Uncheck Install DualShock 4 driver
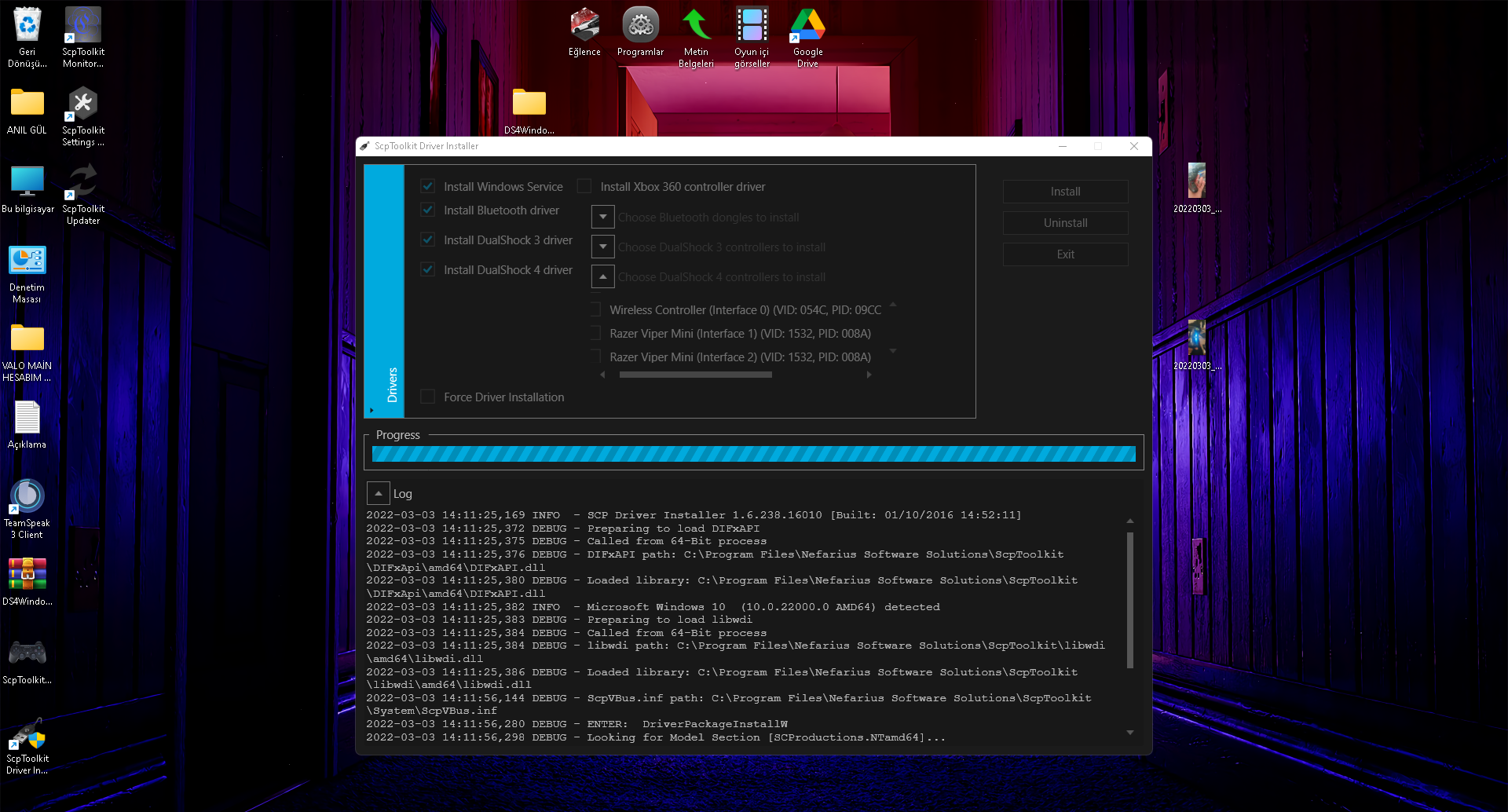Viewport: 1508px width, 812px height. 428,269
